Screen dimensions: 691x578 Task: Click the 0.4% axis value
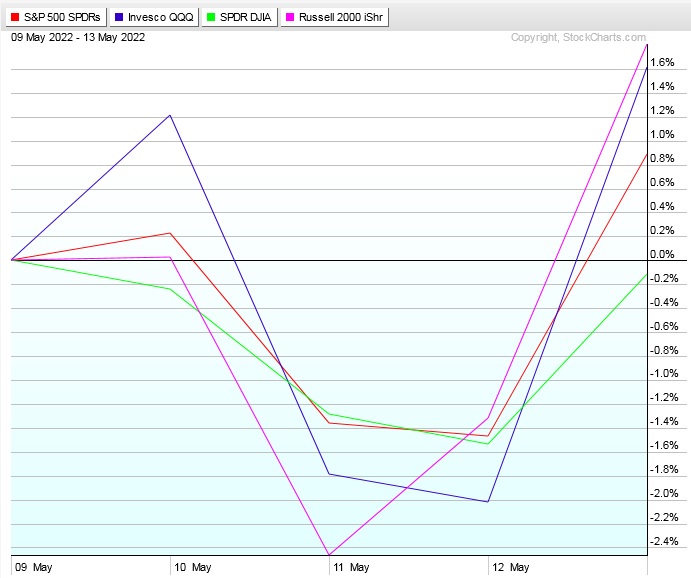[x=662, y=206]
